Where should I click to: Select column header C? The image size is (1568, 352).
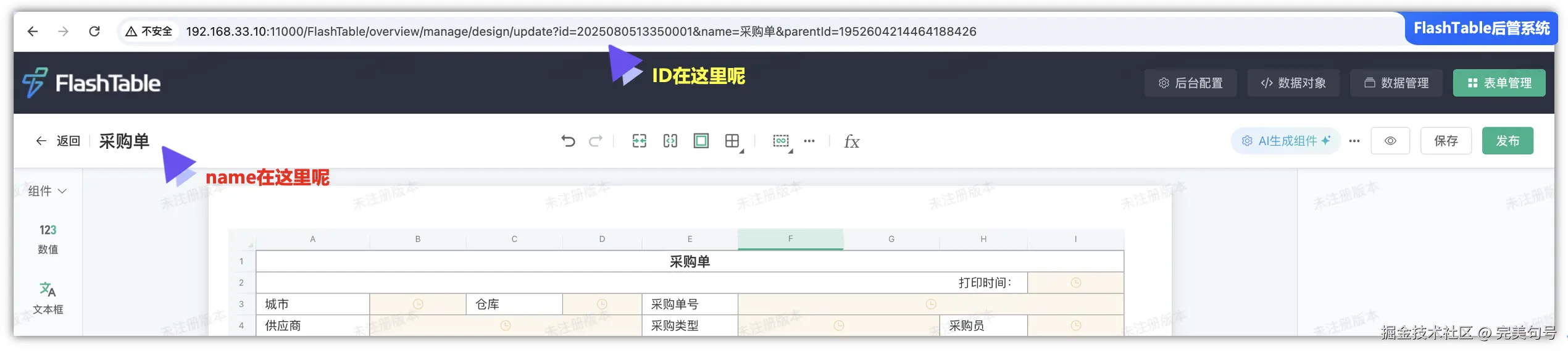pos(514,239)
